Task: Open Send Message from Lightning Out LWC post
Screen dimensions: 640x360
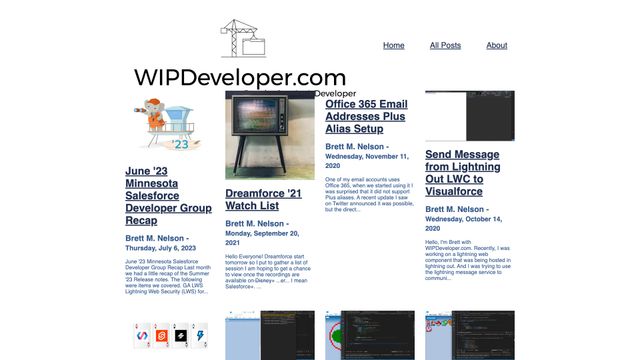Action: tap(462, 173)
